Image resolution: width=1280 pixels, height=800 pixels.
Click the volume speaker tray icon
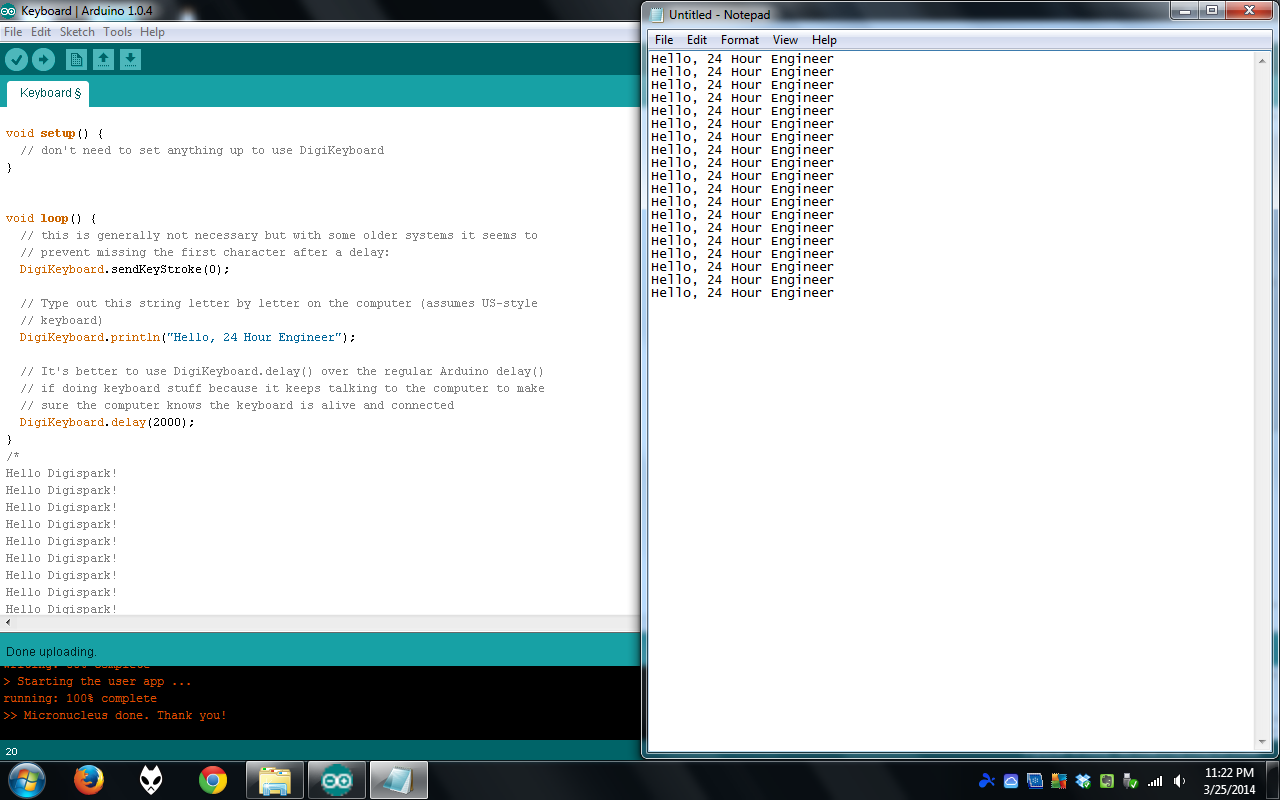[x=1180, y=781]
